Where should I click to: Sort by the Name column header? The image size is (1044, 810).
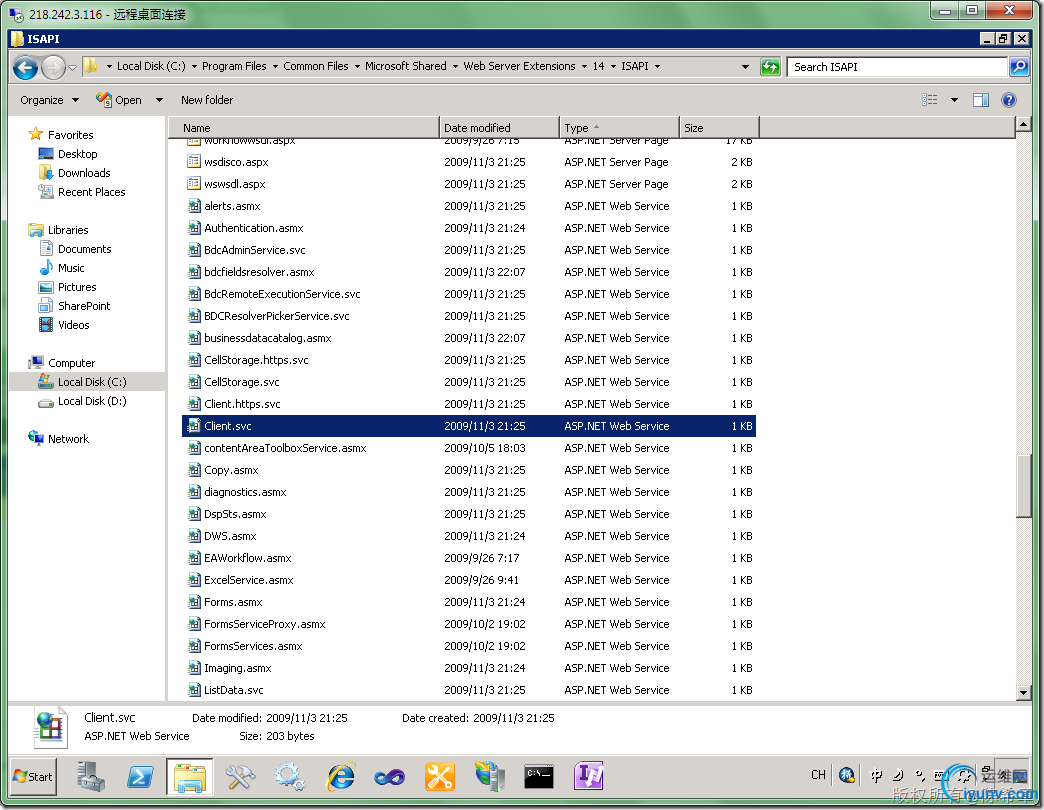click(304, 128)
